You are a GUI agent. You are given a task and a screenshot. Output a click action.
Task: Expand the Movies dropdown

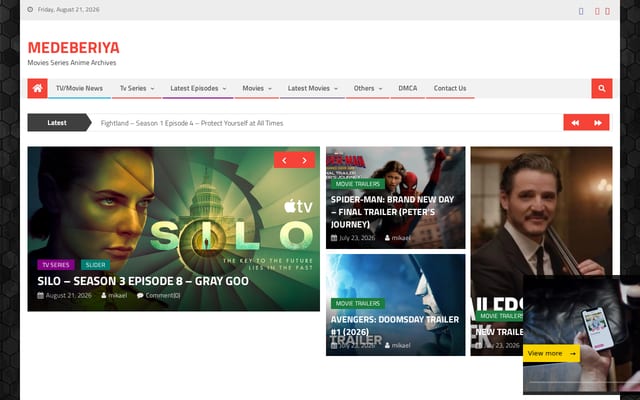(257, 88)
